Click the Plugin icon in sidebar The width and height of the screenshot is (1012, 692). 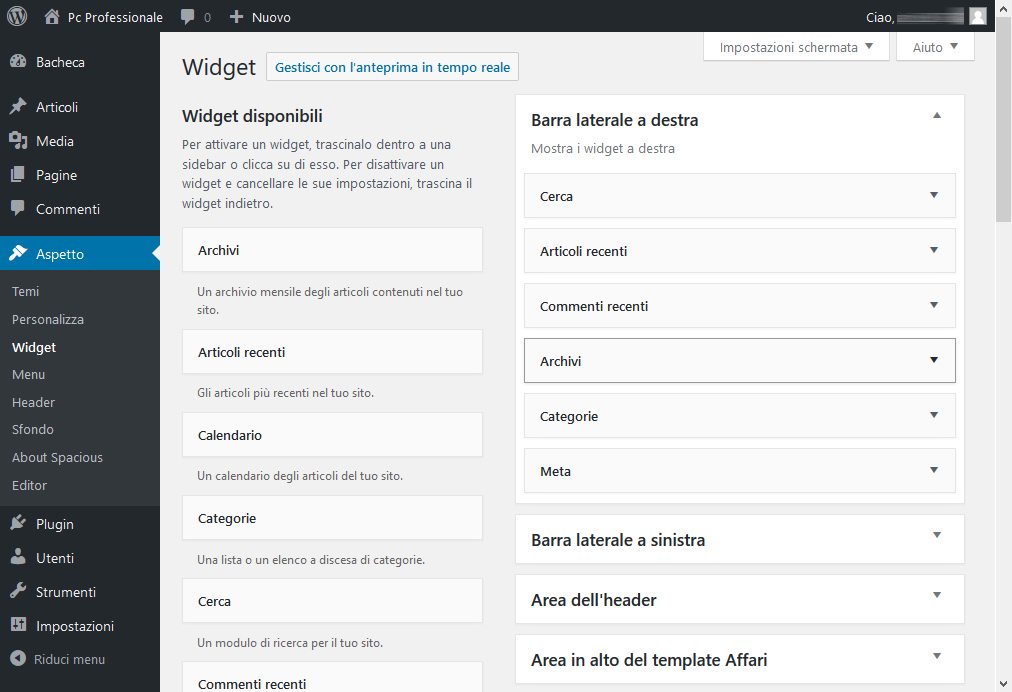click(x=18, y=524)
